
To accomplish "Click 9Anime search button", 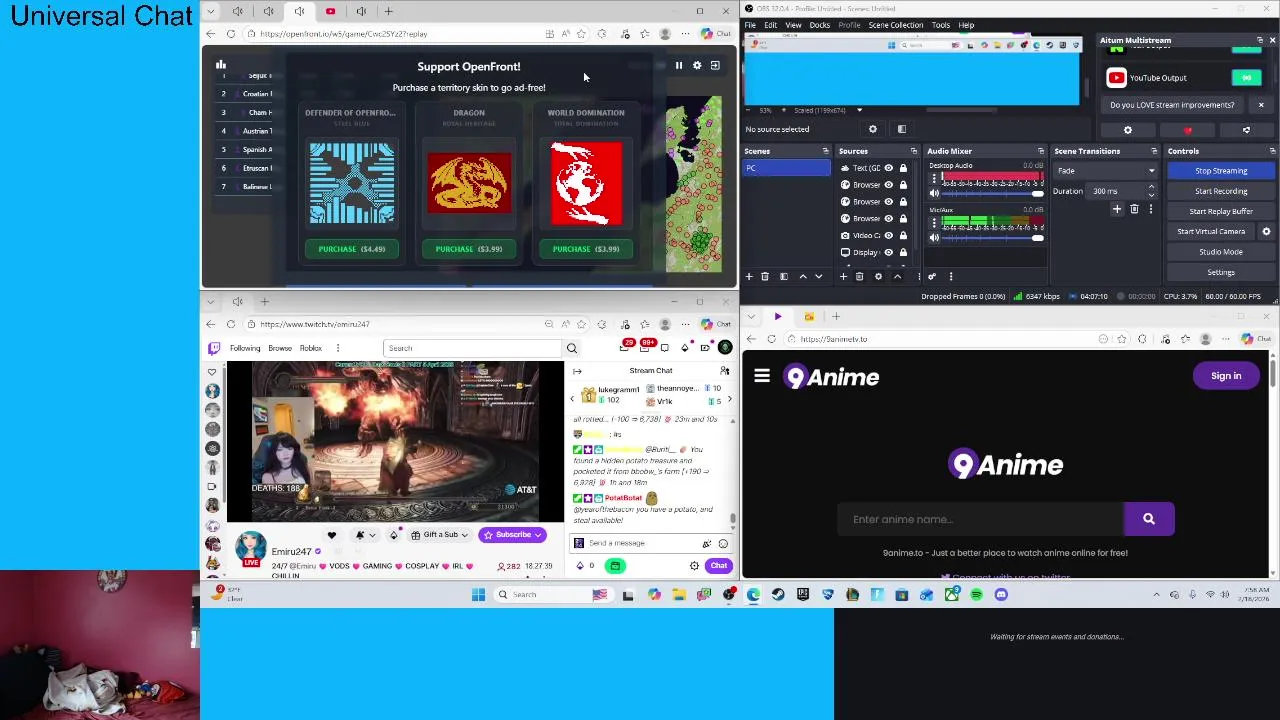I will [x=1148, y=519].
